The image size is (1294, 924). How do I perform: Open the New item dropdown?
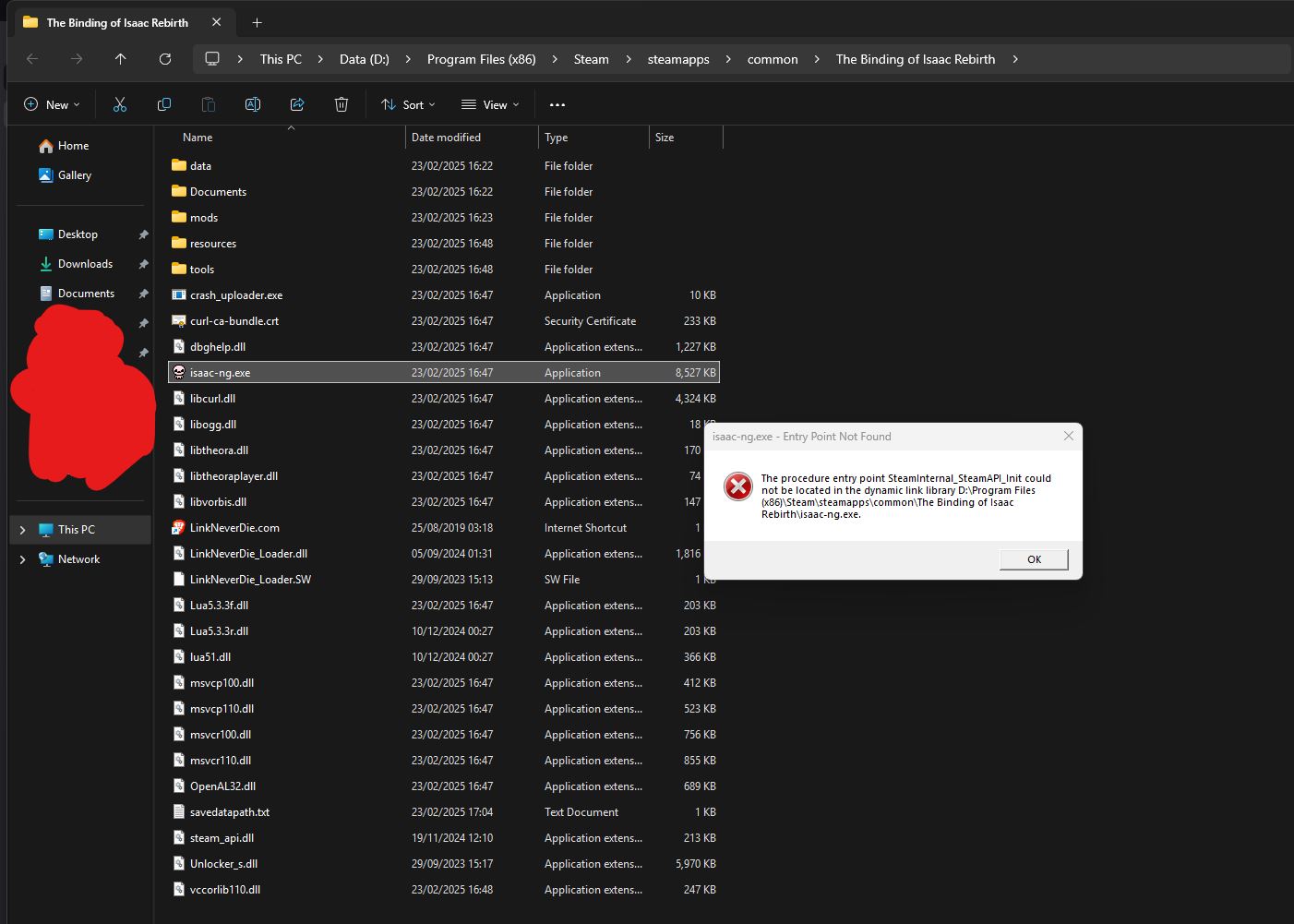52,104
